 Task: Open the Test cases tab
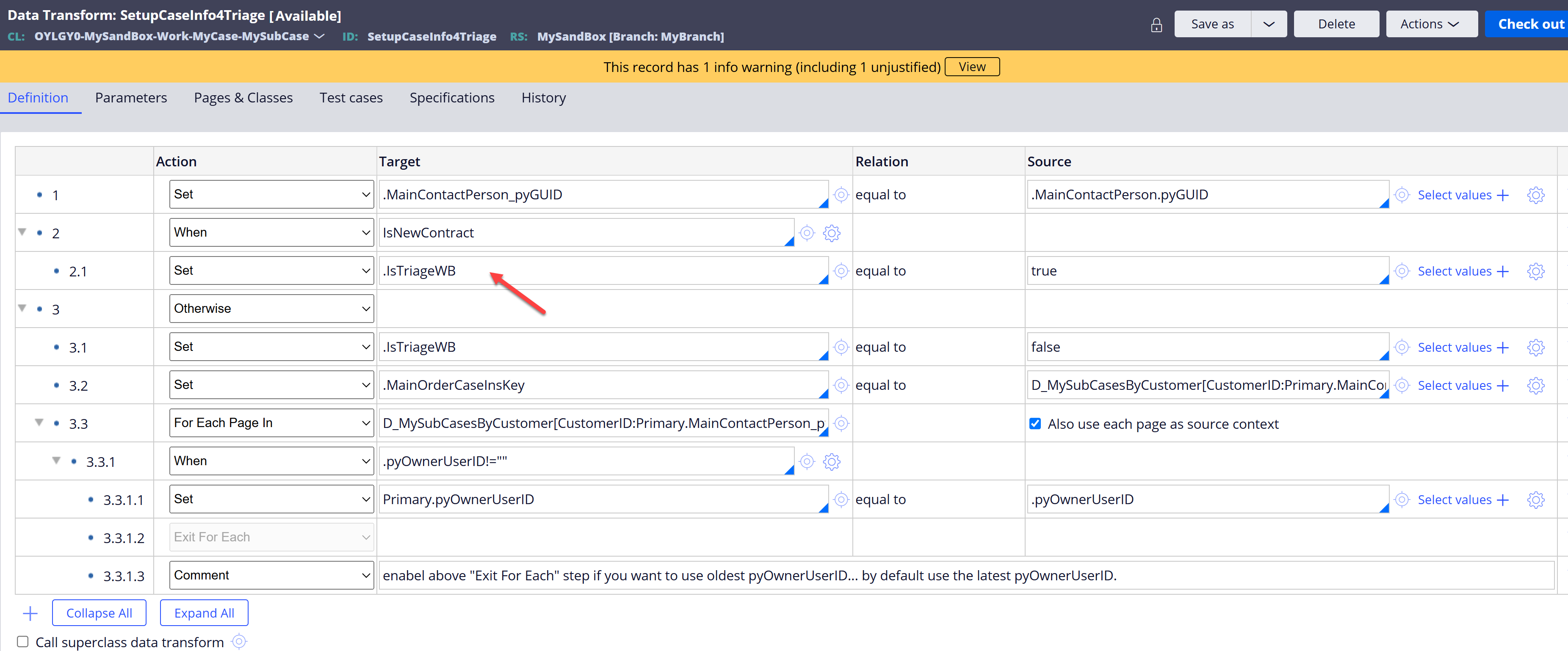pyautogui.click(x=351, y=98)
